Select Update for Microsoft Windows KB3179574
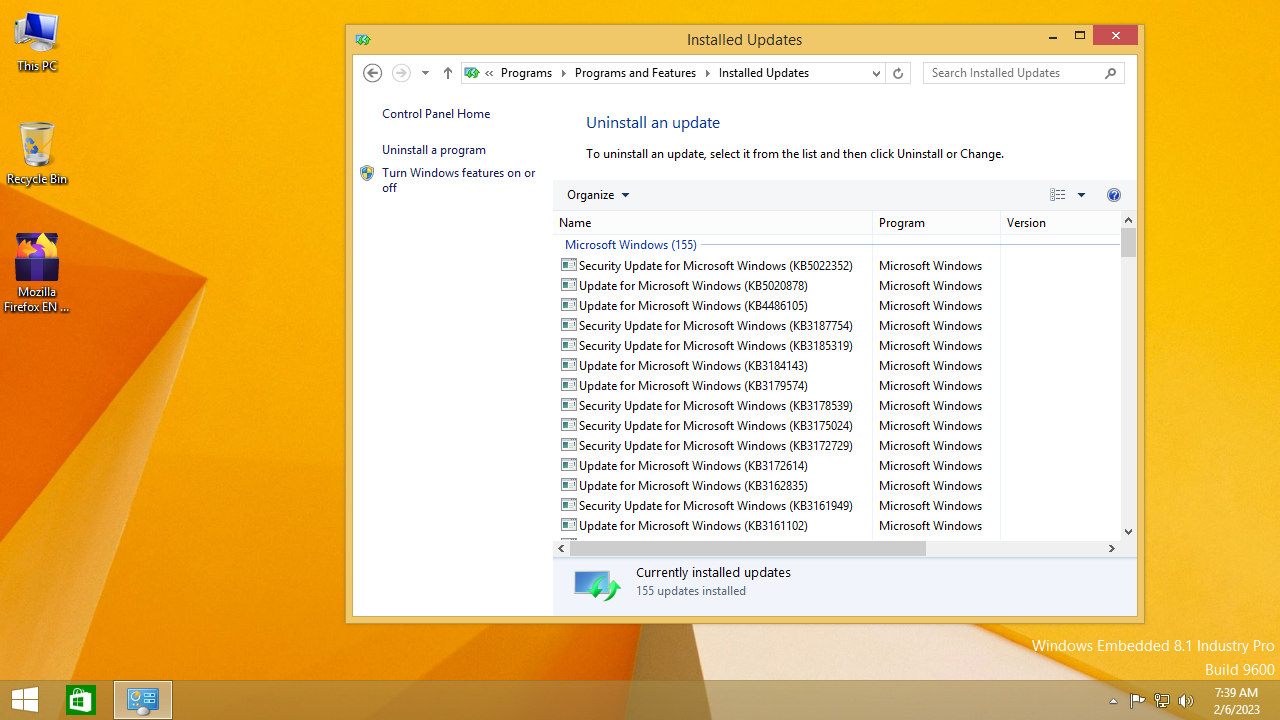 [838, 385]
